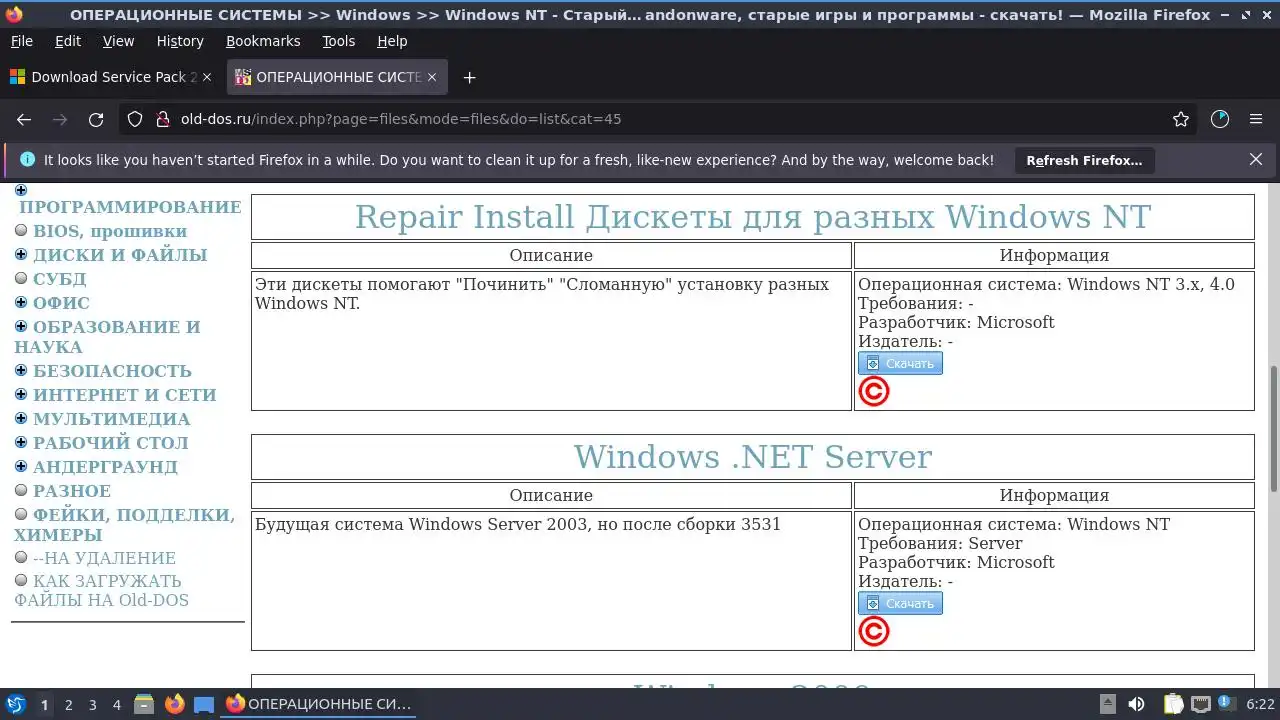Open the Help menu
This screenshot has height=720, width=1280.
tap(392, 41)
